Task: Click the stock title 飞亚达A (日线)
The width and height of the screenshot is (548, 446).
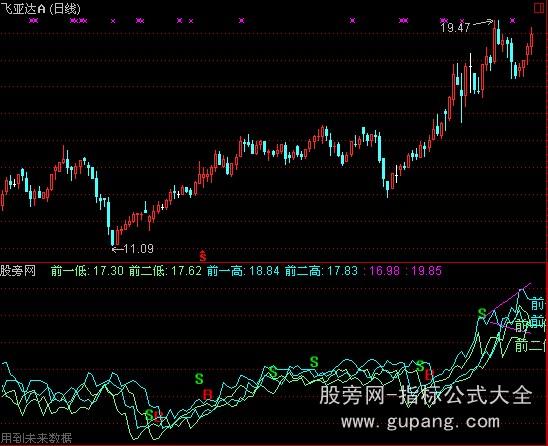Action: pos(41,8)
